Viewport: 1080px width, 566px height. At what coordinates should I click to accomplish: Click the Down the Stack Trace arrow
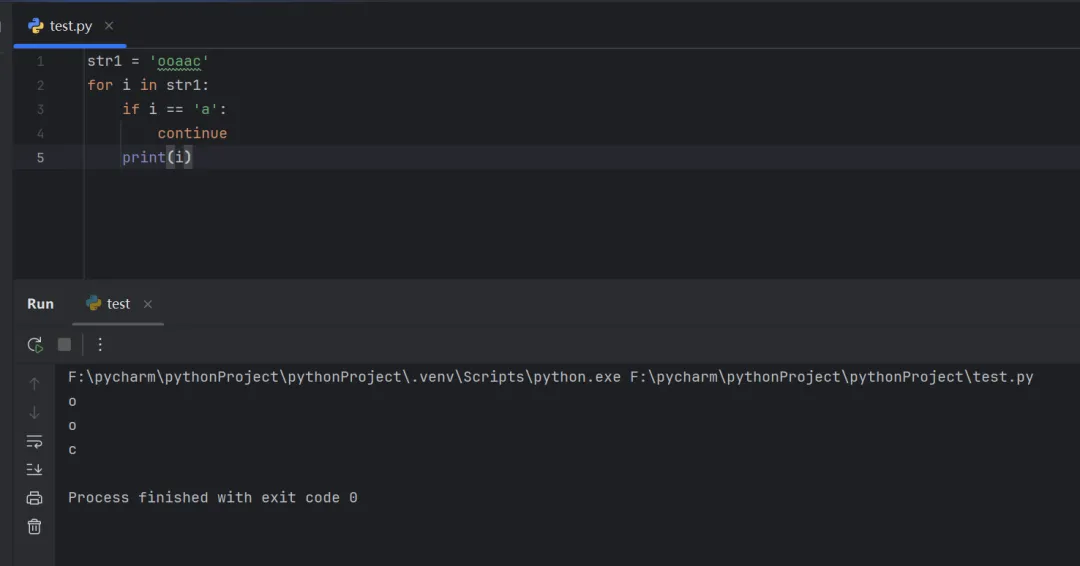click(35, 412)
